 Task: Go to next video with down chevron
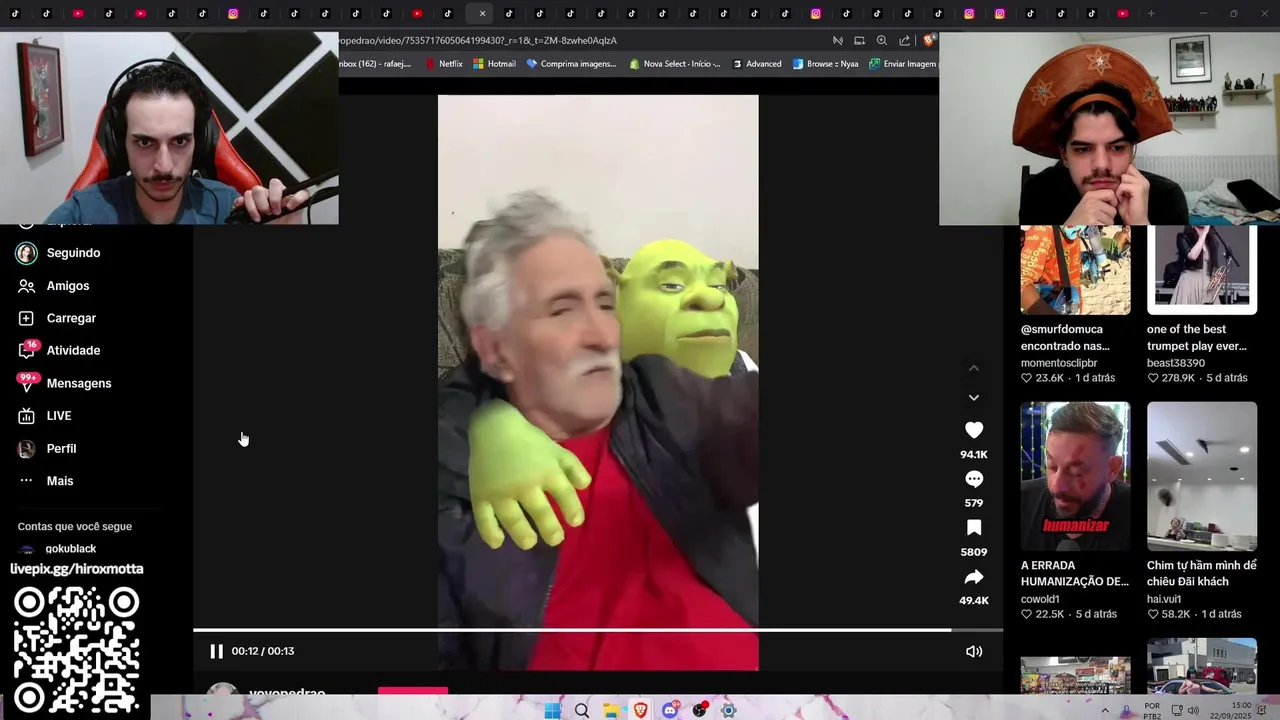click(974, 398)
